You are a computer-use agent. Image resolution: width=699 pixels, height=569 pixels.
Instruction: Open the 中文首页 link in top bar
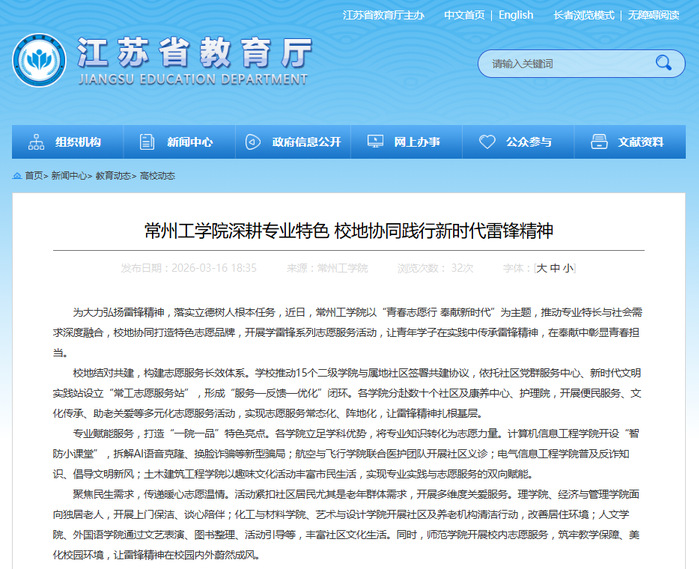(x=464, y=15)
